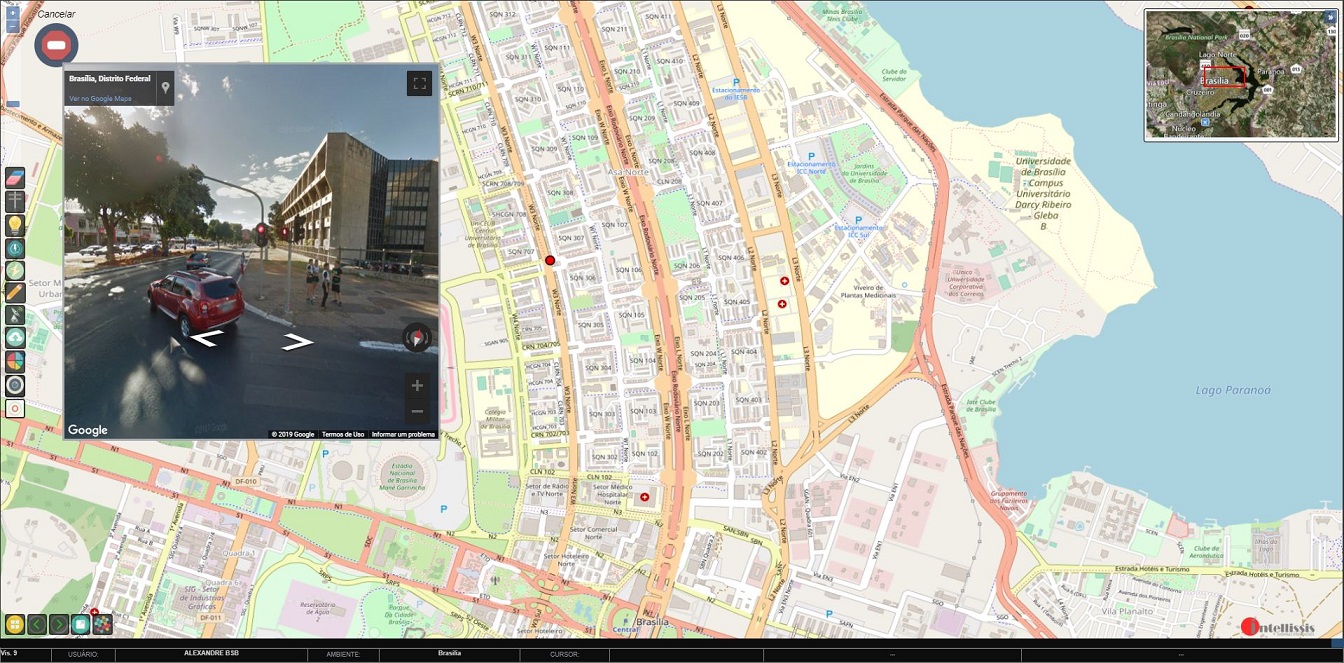Click the satellite antenna tool icon
1344x663 pixels.
(15, 315)
